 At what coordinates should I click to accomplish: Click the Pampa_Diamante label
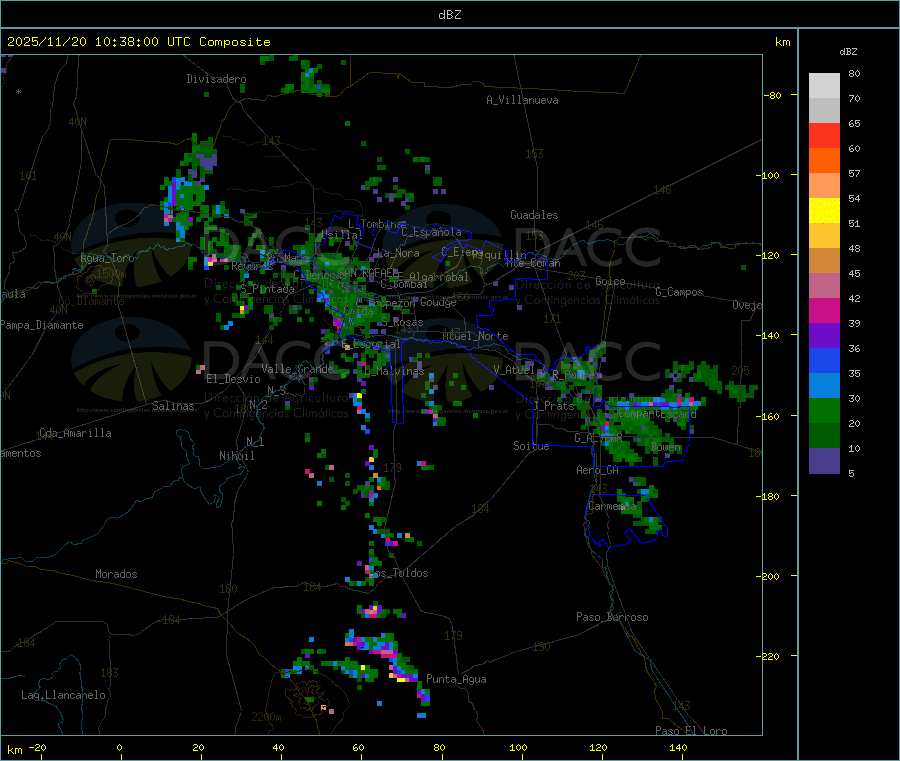click(42, 325)
